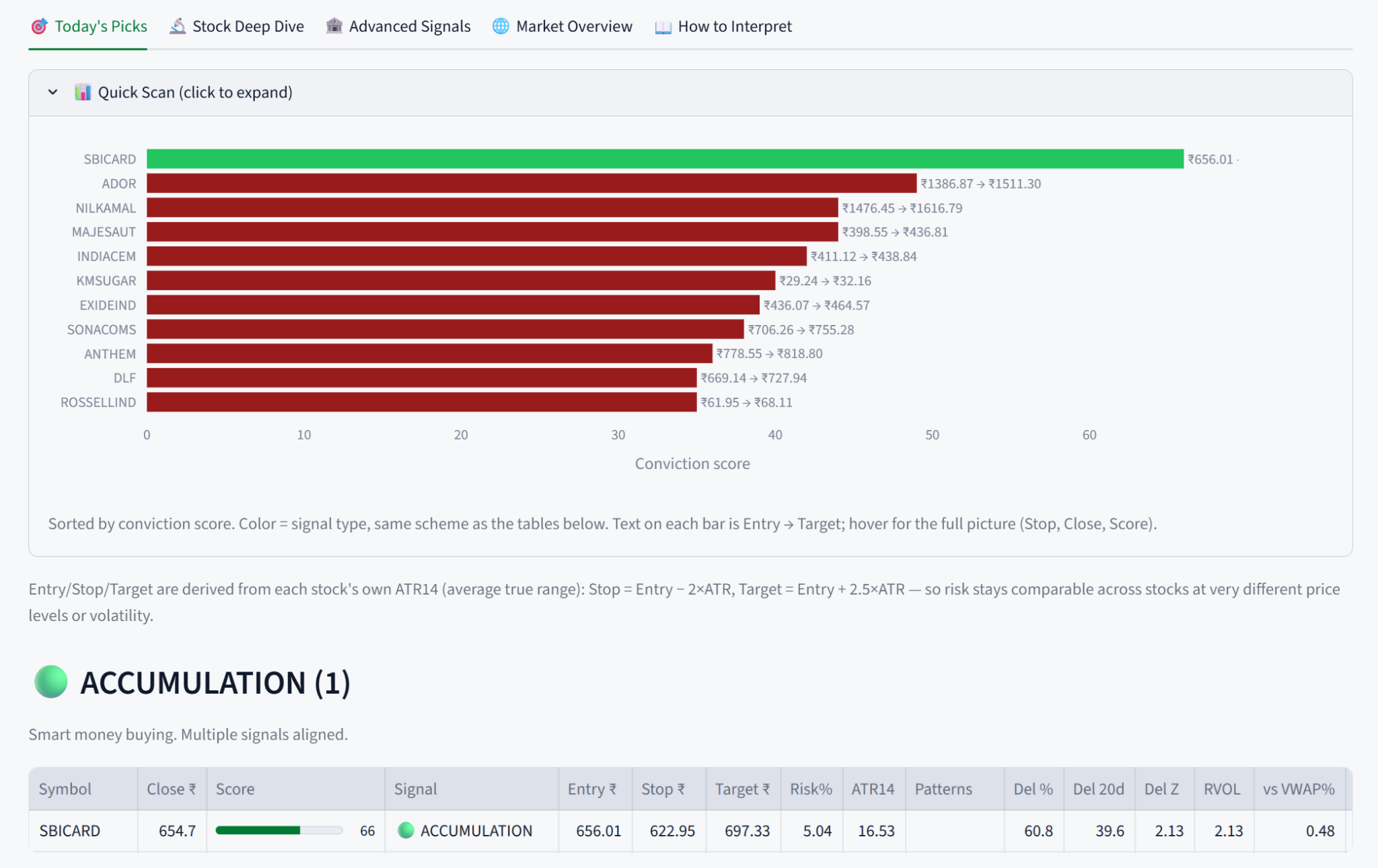This screenshot has height=868, width=1378.
Task: Select the DLF bar in the chart
Action: (422, 377)
